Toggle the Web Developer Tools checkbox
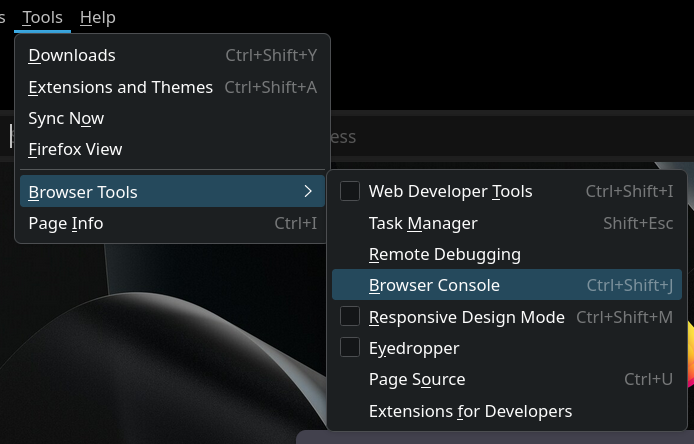This screenshot has height=444, width=694. coord(350,191)
